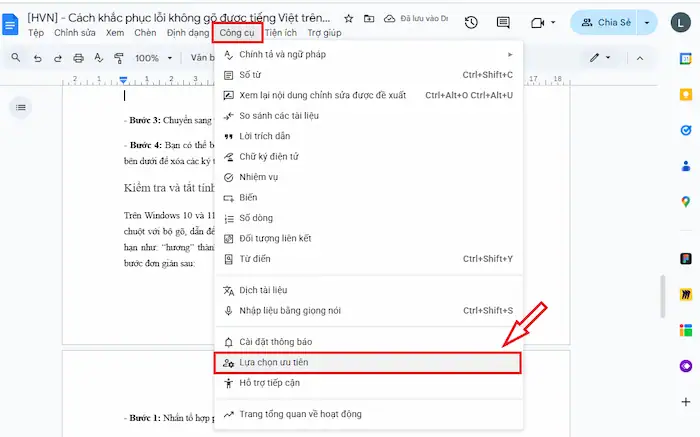Click the Chia sẻ share button
This screenshot has height=437, width=700.
[606, 22]
